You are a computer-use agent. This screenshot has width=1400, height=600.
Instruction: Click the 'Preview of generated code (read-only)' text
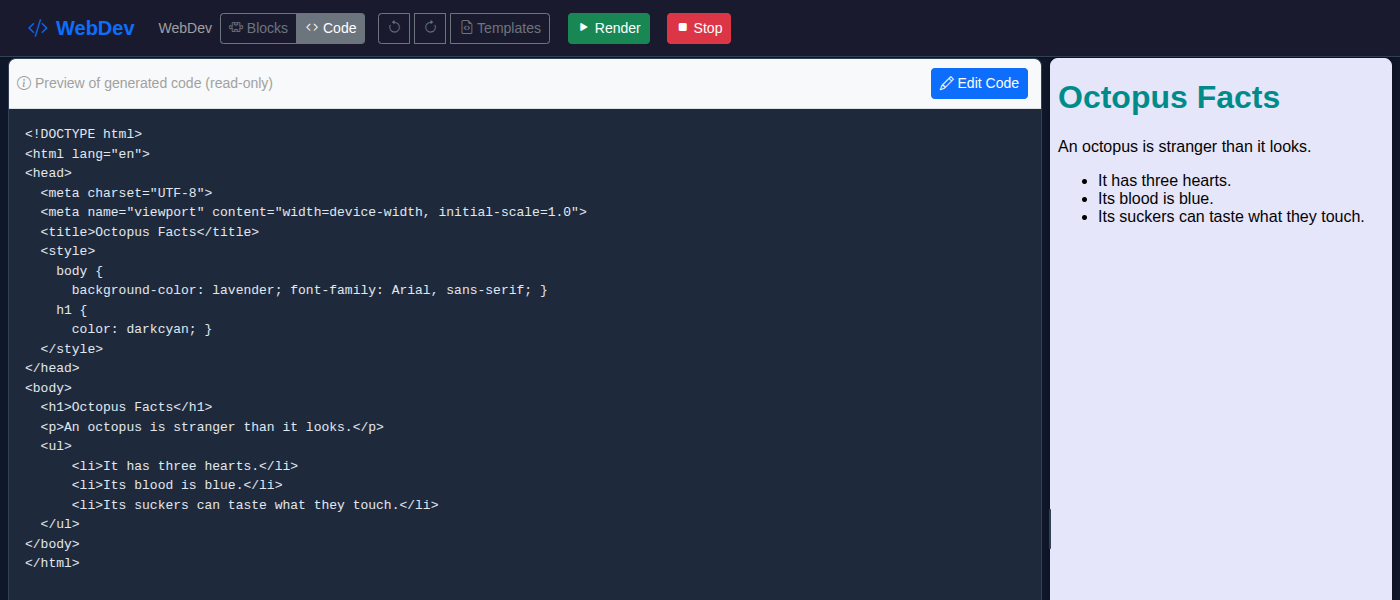tap(154, 83)
